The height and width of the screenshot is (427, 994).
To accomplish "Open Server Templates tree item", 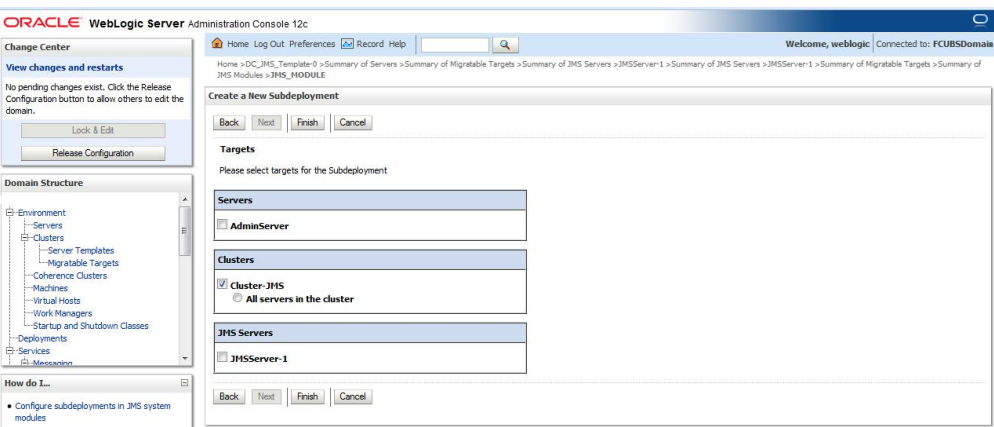I will click(x=81, y=251).
